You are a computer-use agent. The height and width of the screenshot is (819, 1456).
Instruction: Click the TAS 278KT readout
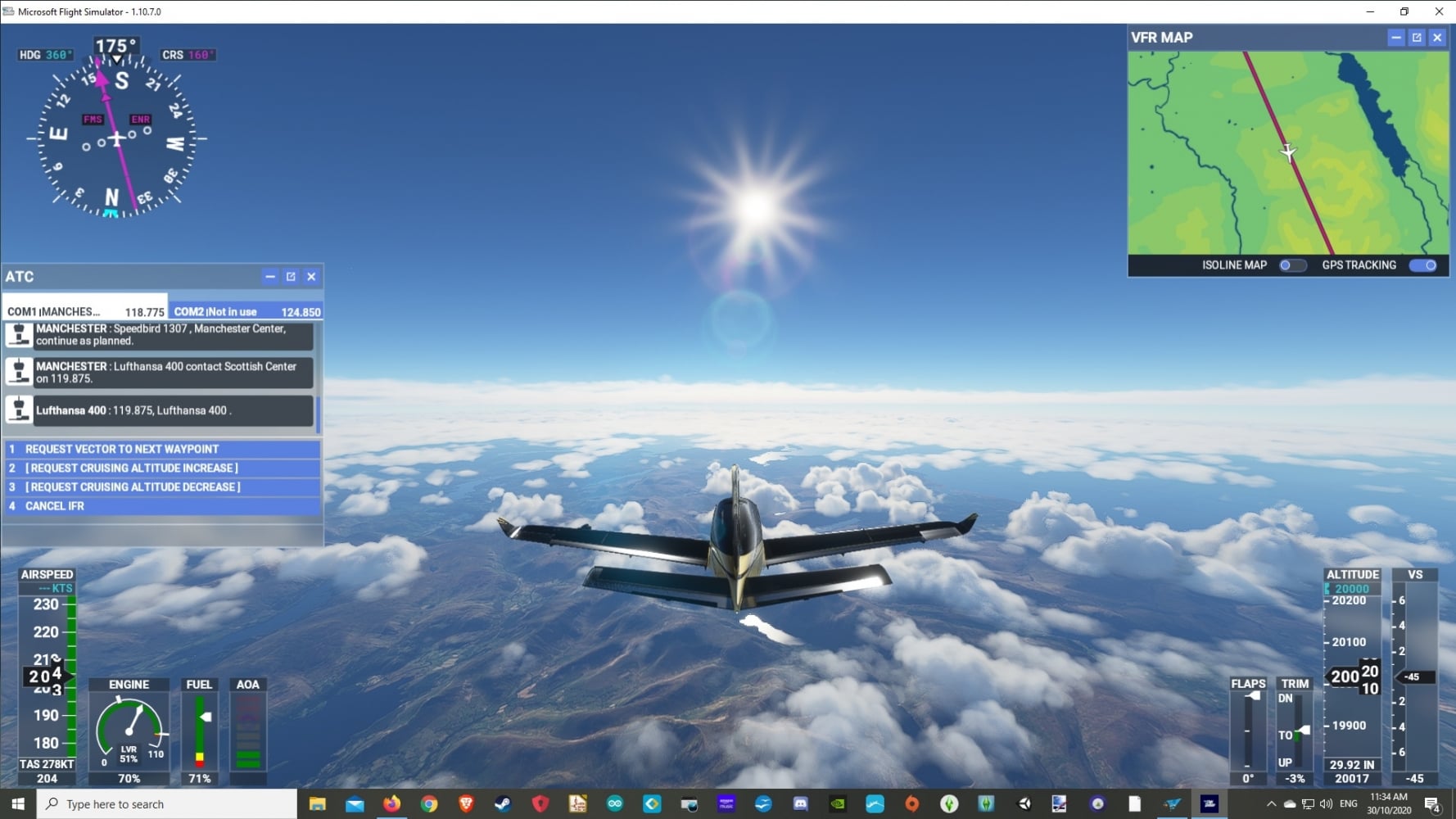47,764
